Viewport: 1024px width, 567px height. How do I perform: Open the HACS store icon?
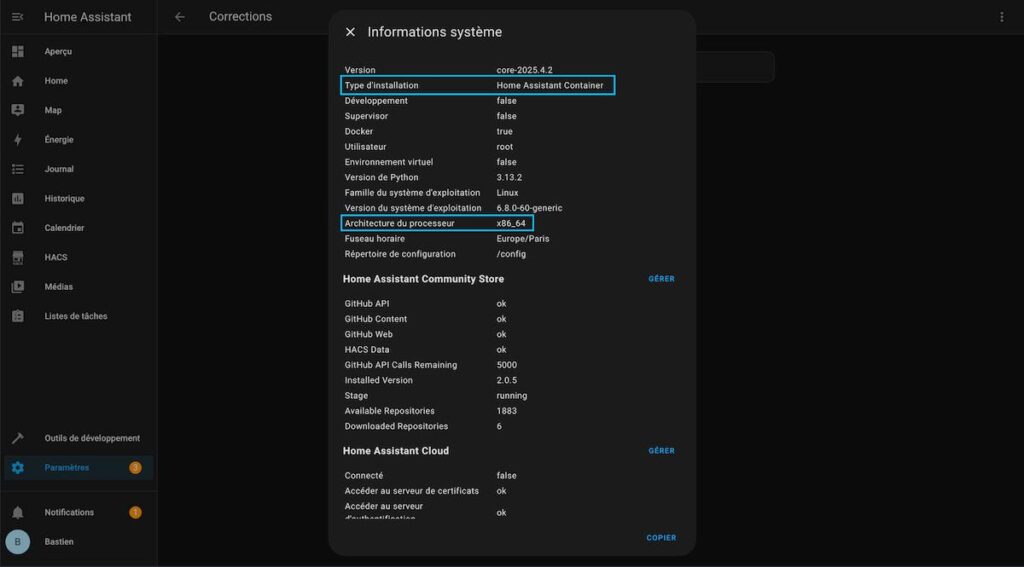[18, 257]
